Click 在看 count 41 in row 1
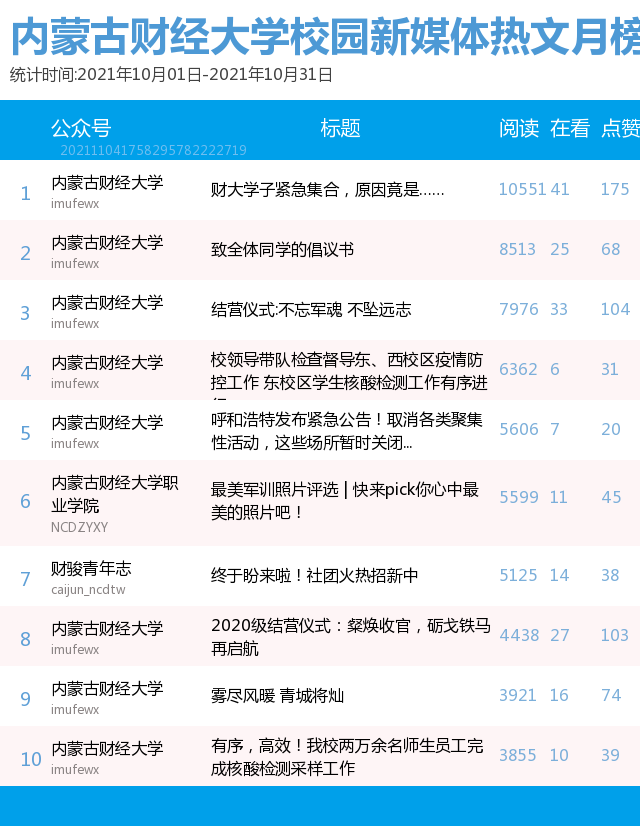The width and height of the screenshot is (640, 826). 559,189
